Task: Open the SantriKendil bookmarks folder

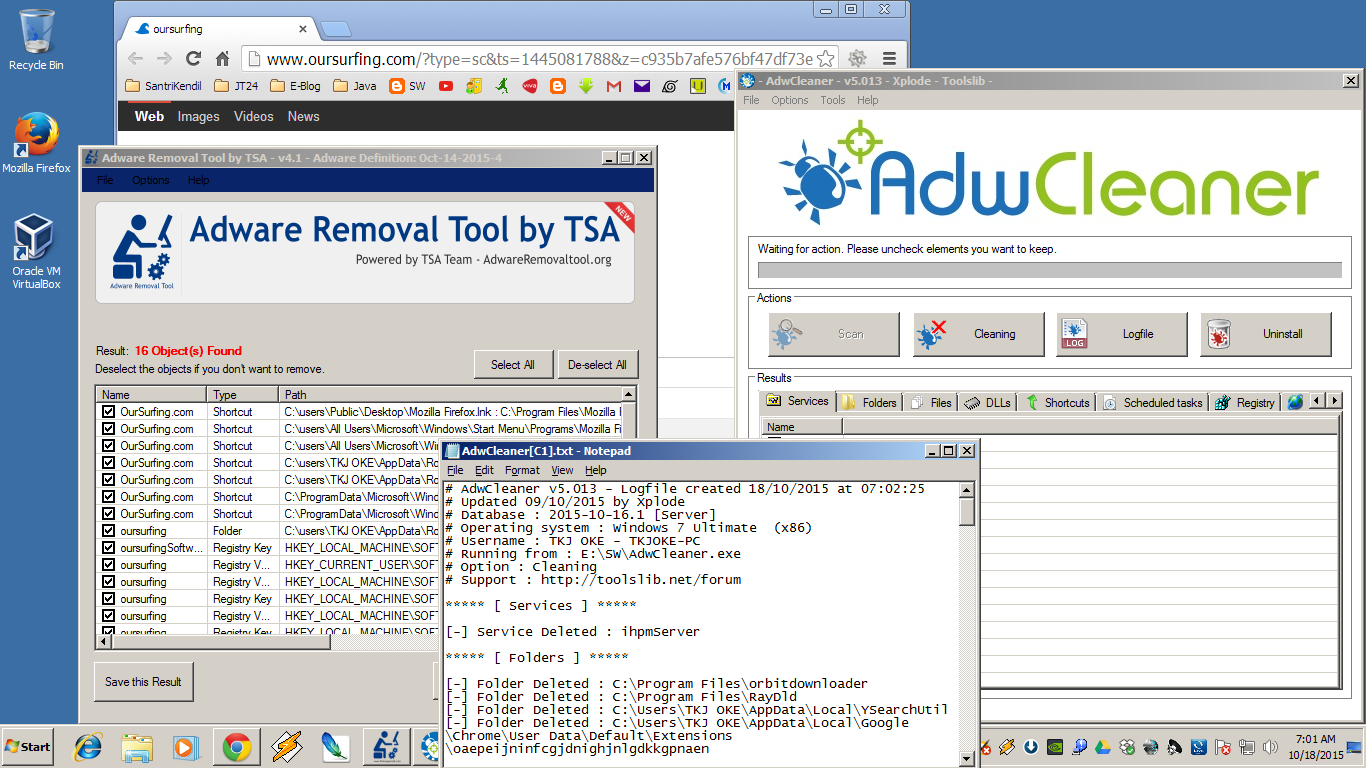Action: 163,86
